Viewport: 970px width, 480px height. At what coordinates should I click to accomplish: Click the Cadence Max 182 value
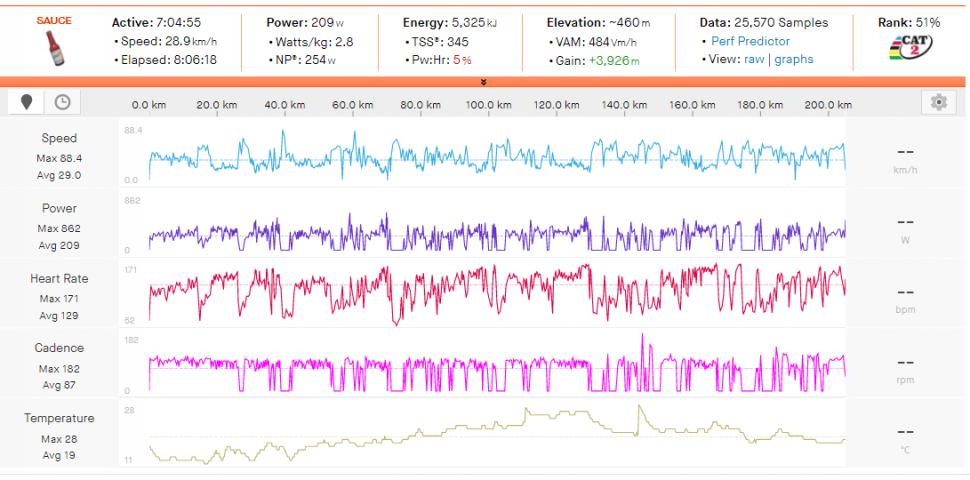point(59,369)
